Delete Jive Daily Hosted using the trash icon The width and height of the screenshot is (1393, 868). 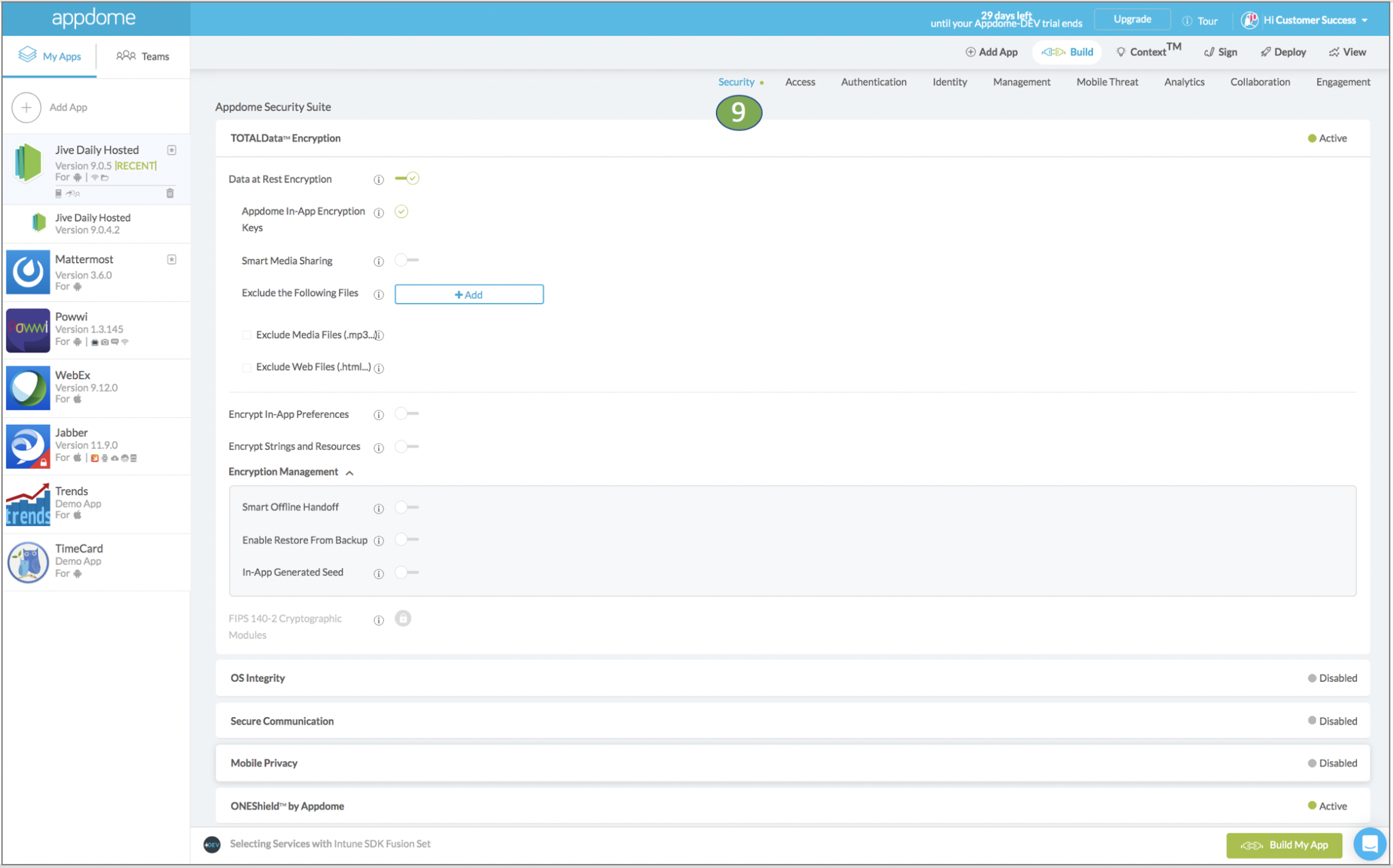click(x=170, y=194)
